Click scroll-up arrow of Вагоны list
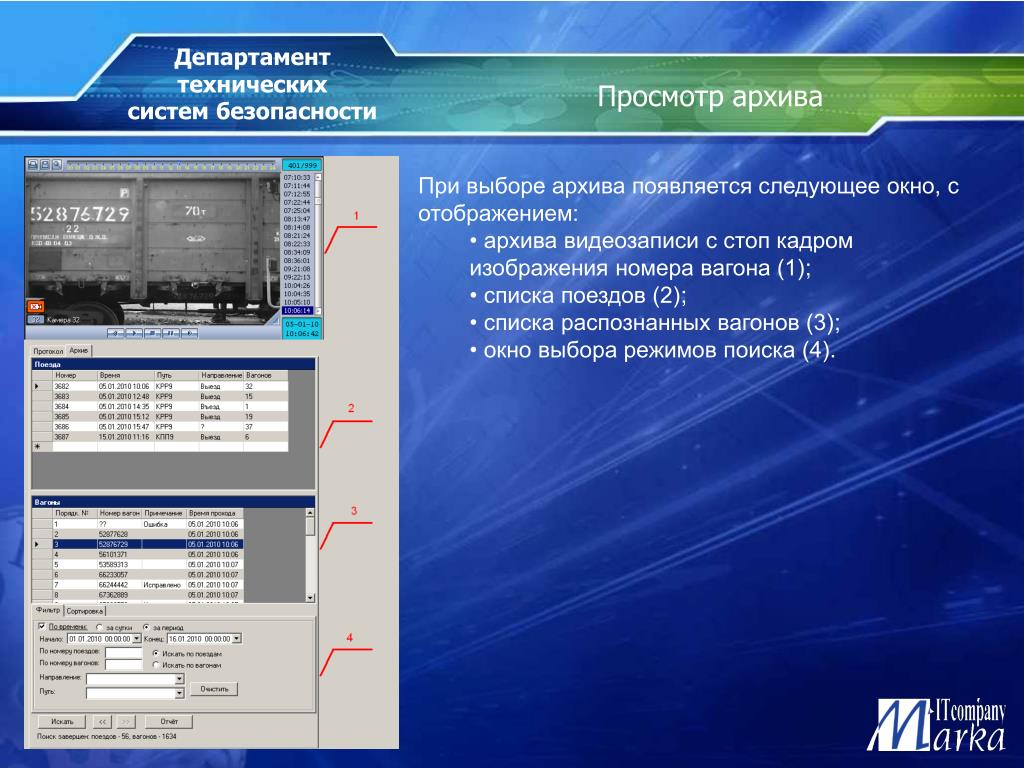This screenshot has width=1024, height=768. [x=310, y=513]
